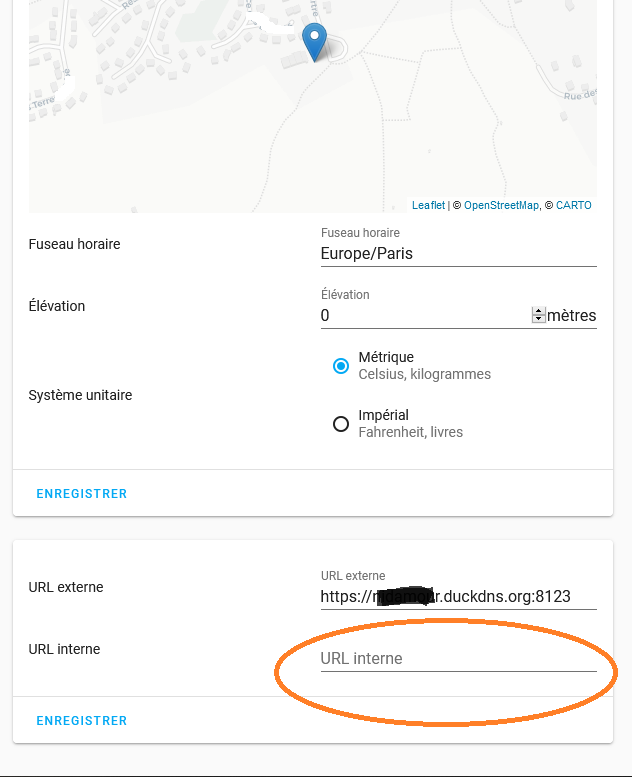Select the Métrique radio button

coord(341,366)
